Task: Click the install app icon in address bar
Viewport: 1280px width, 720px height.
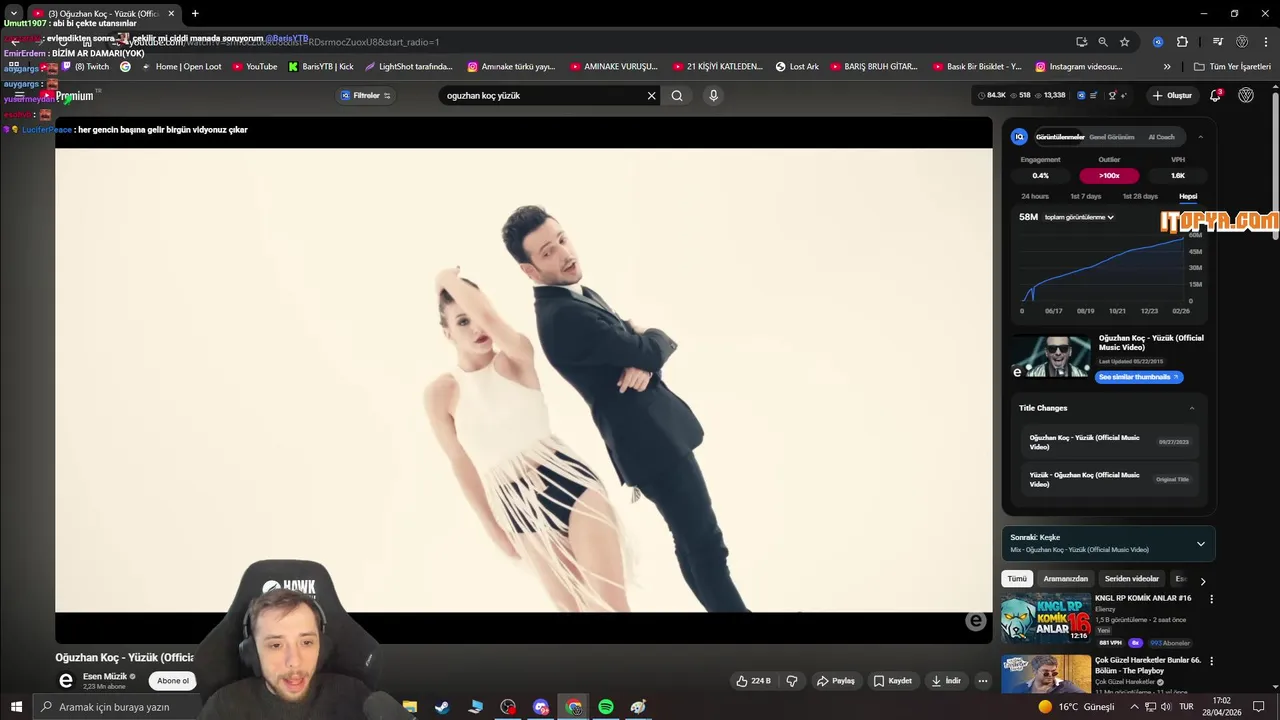Action: coord(1081,42)
